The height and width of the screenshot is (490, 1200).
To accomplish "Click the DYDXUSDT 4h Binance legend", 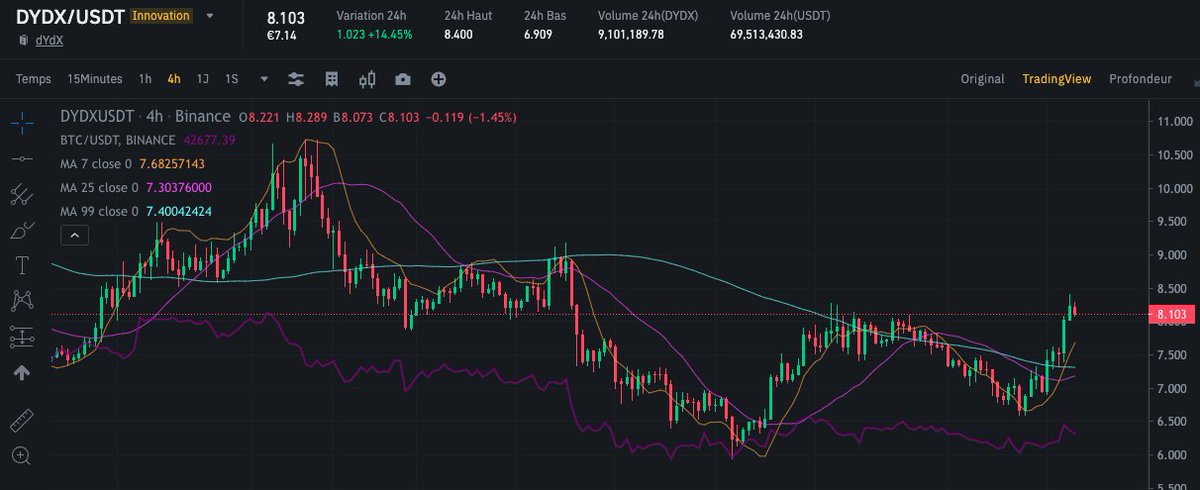I will tap(145, 117).
